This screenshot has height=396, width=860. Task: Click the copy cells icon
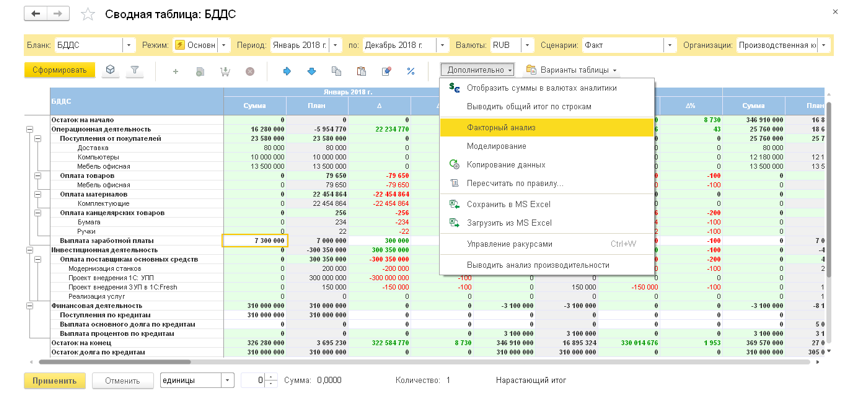point(336,71)
